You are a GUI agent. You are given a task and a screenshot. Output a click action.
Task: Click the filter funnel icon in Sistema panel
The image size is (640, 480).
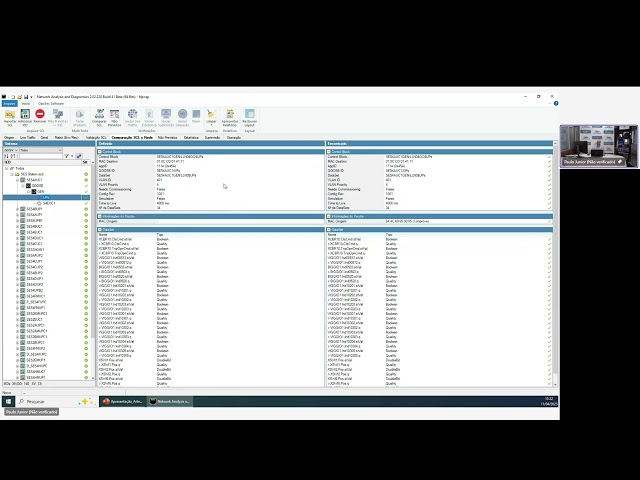pos(67,156)
